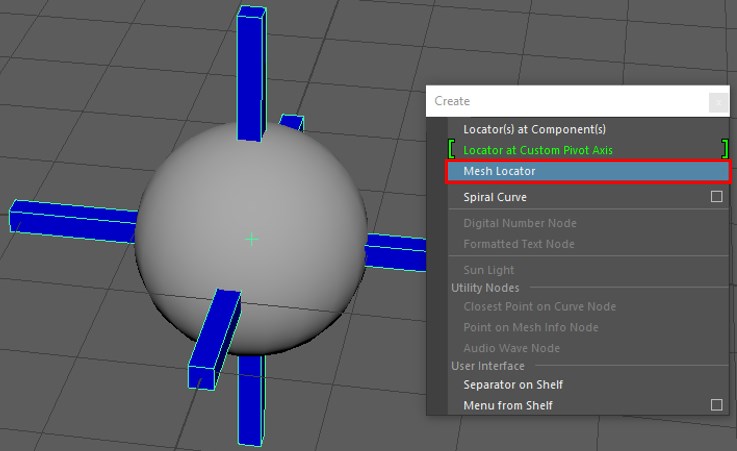Click the Digital Number Node item
This screenshot has height=451, width=737.
(519, 223)
